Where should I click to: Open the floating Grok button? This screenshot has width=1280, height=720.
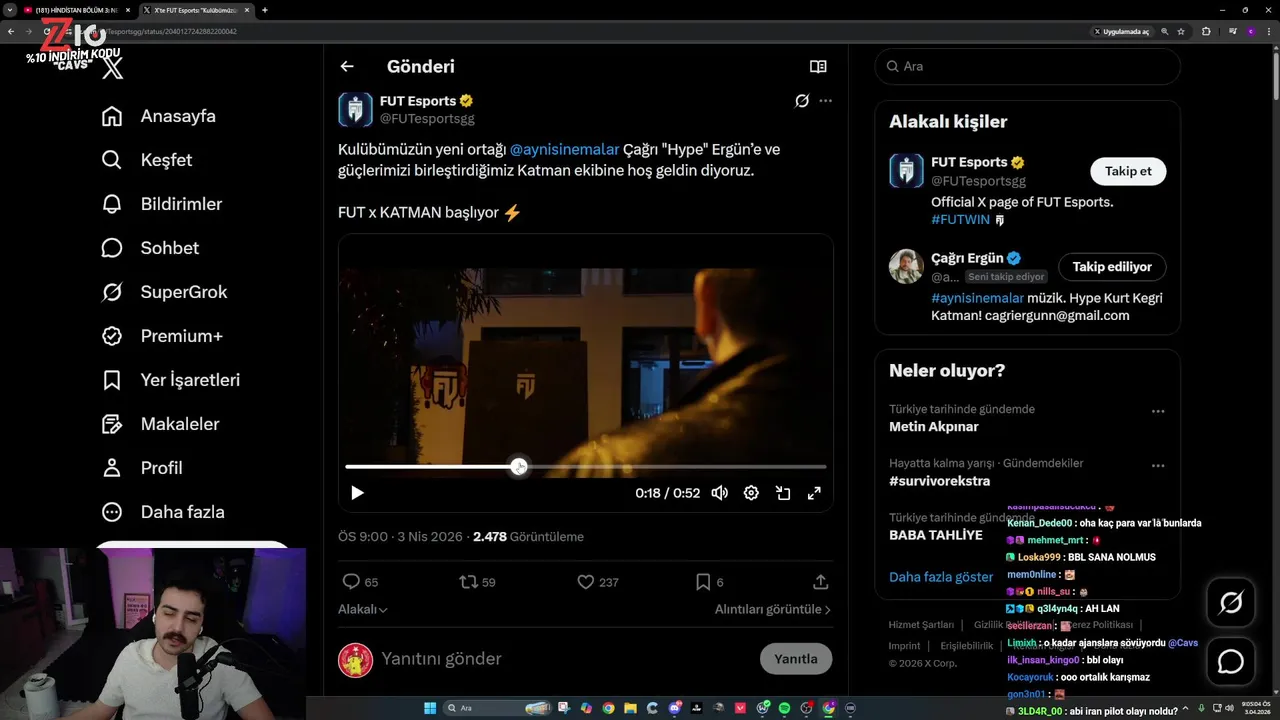[x=1231, y=603]
